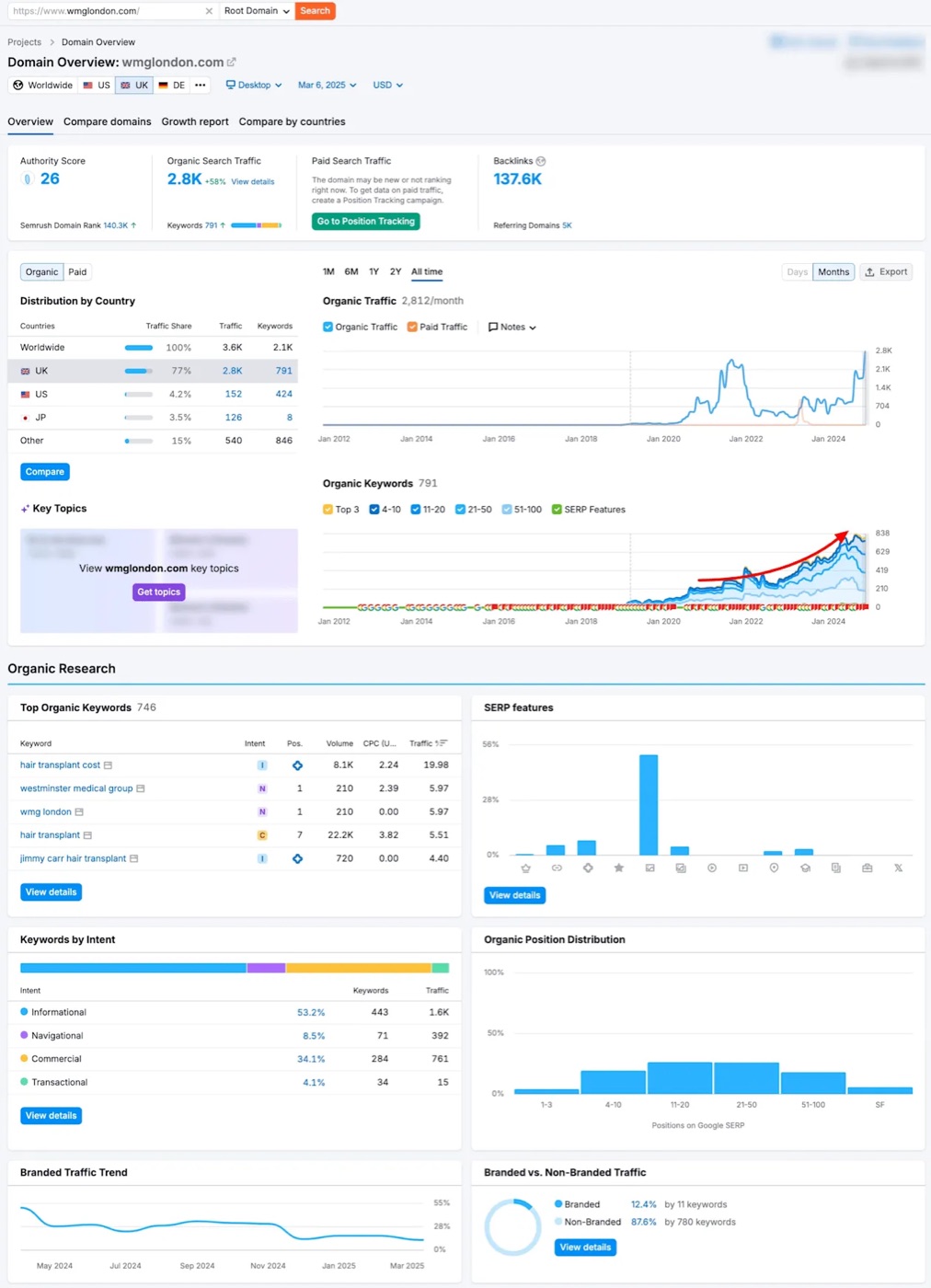
Task: Click the star reviews icon in SERP features
Action: coord(619,868)
